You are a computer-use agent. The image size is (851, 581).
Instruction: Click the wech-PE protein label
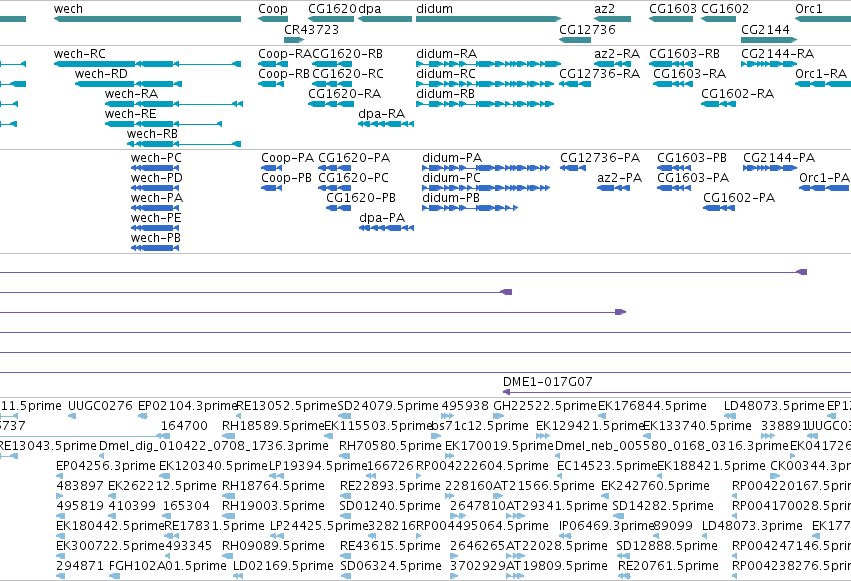156,218
